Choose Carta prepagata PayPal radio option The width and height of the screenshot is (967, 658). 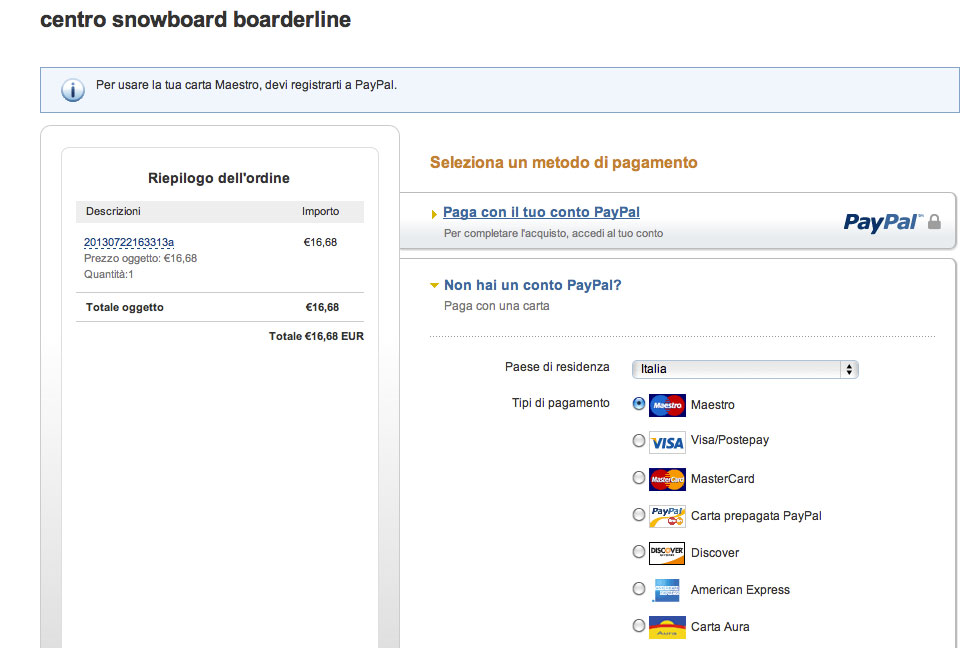click(639, 514)
